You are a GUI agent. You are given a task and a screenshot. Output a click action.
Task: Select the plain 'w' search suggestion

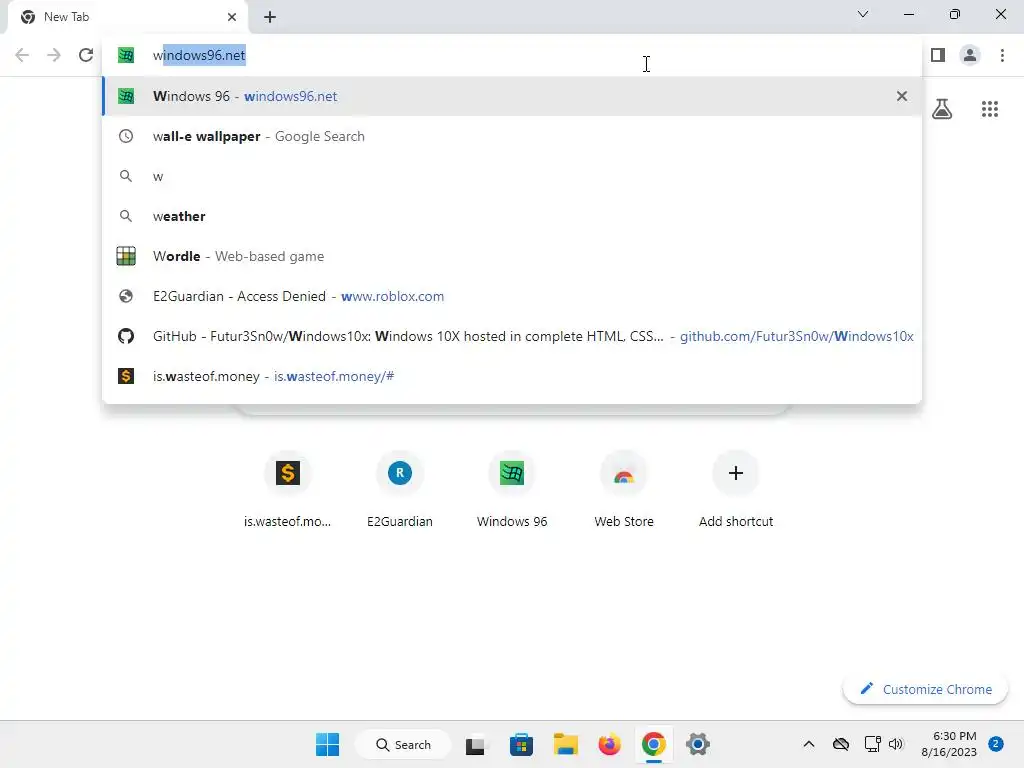(x=512, y=176)
